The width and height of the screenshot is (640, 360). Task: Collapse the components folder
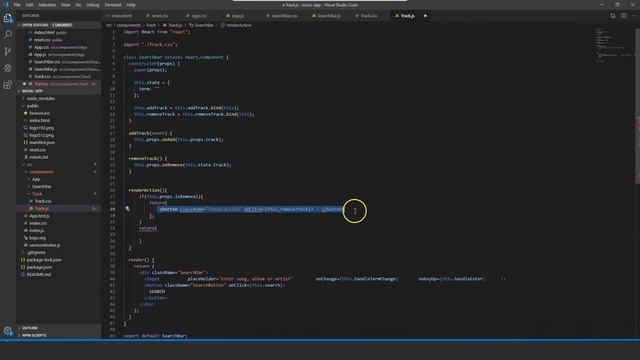point(41,172)
